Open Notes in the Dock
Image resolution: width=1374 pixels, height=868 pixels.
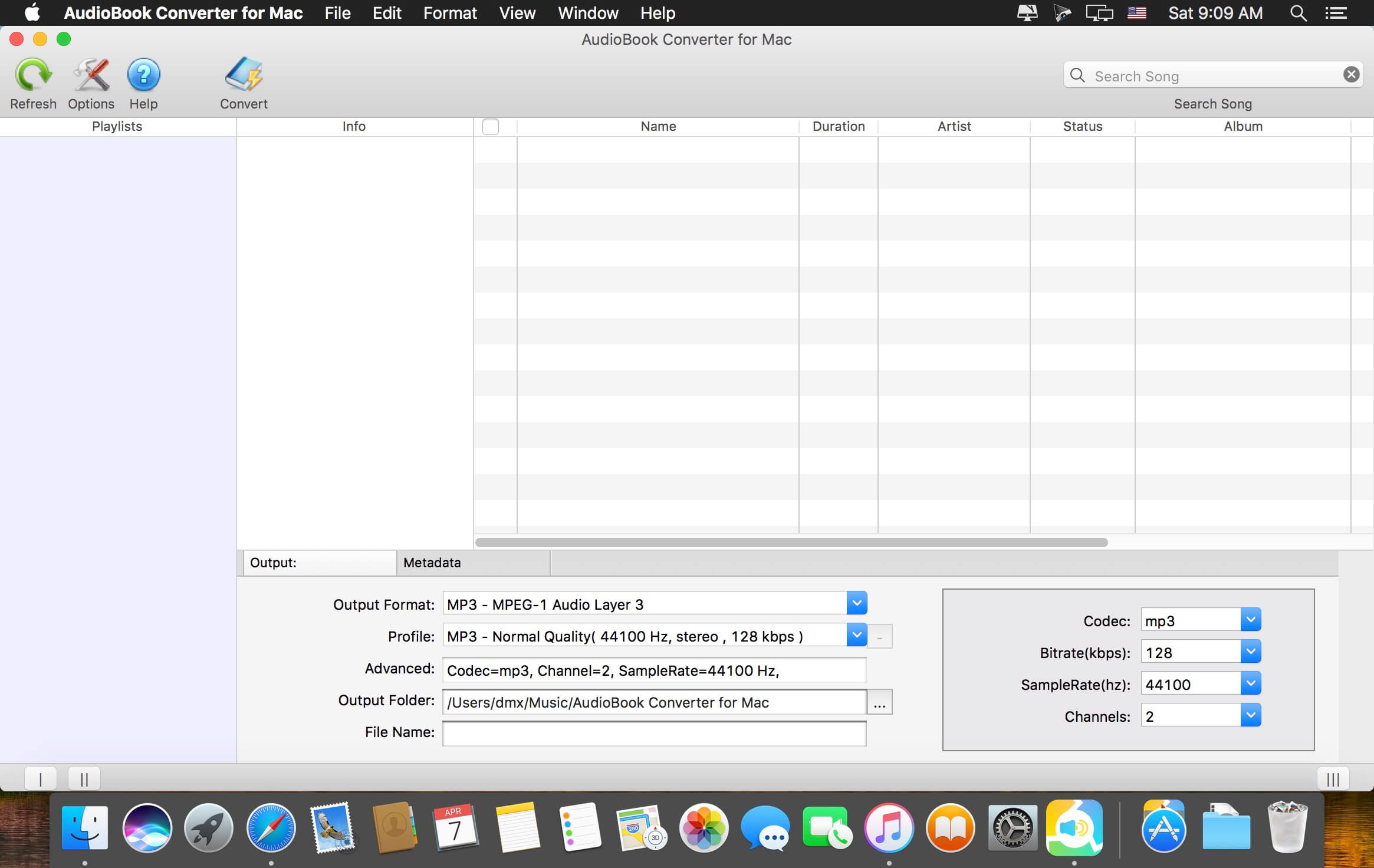coord(518,827)
